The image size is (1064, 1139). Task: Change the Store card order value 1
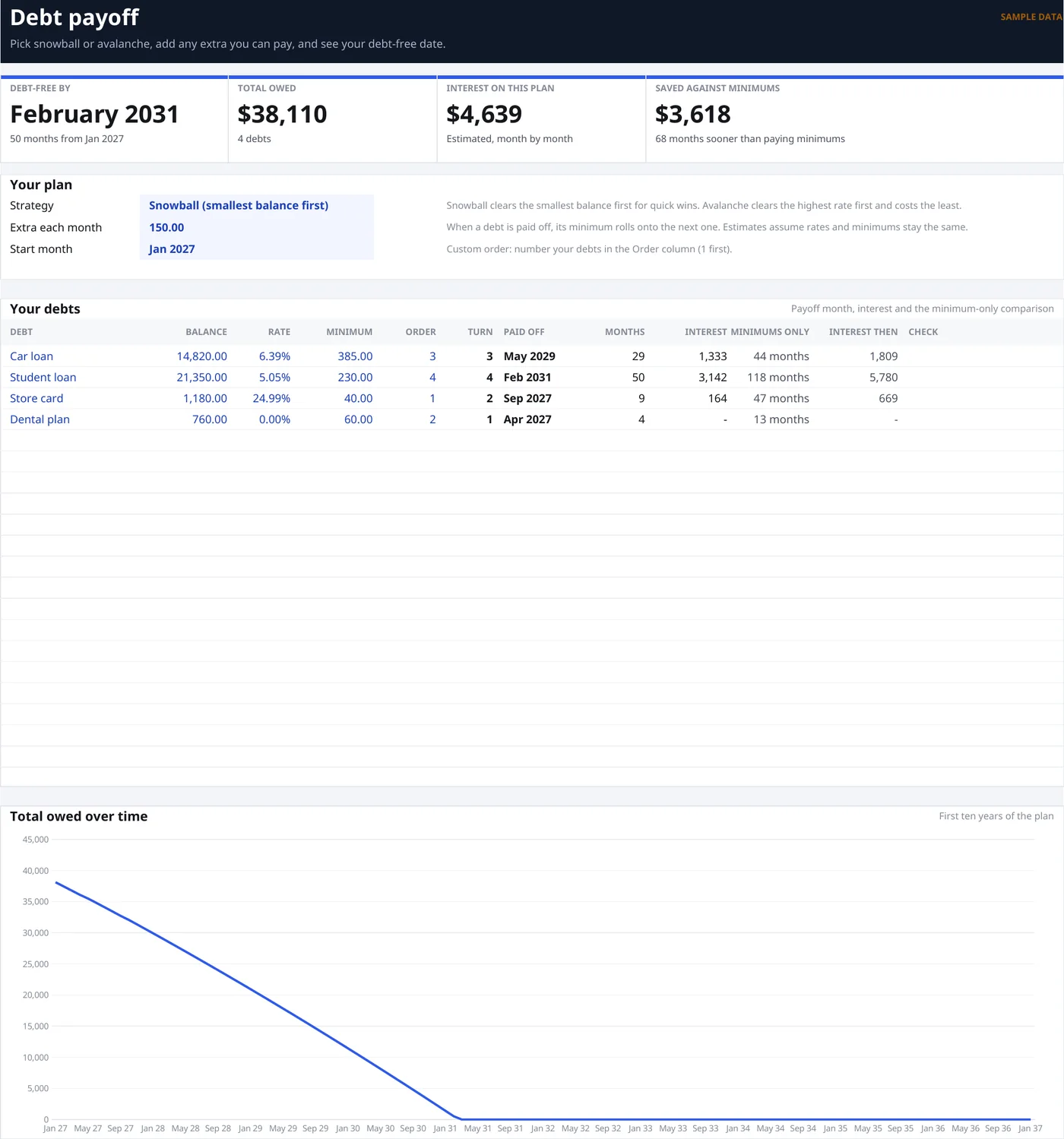[x=432, y=398]
